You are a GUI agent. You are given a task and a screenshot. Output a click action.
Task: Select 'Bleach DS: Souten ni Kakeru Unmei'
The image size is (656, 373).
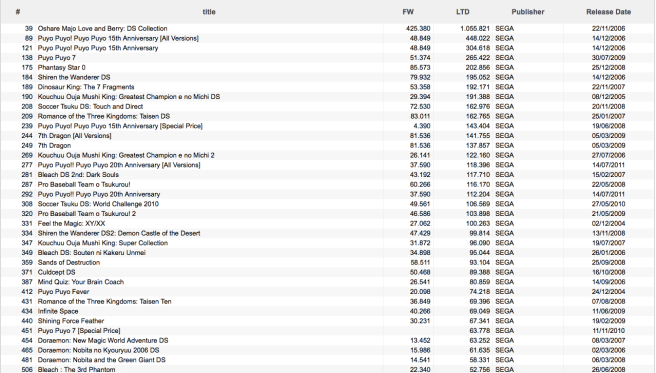pos(91,253)
